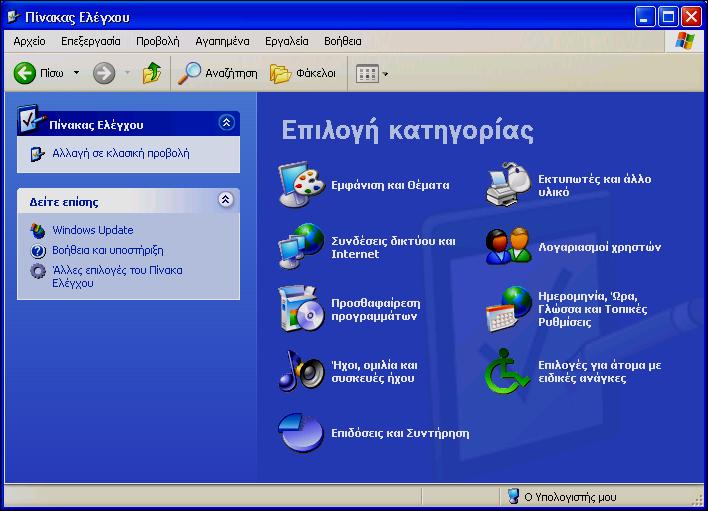
Task: Click the speaker note icon for Ήχοι, ομιλία
Action: (x=301, y=371)
